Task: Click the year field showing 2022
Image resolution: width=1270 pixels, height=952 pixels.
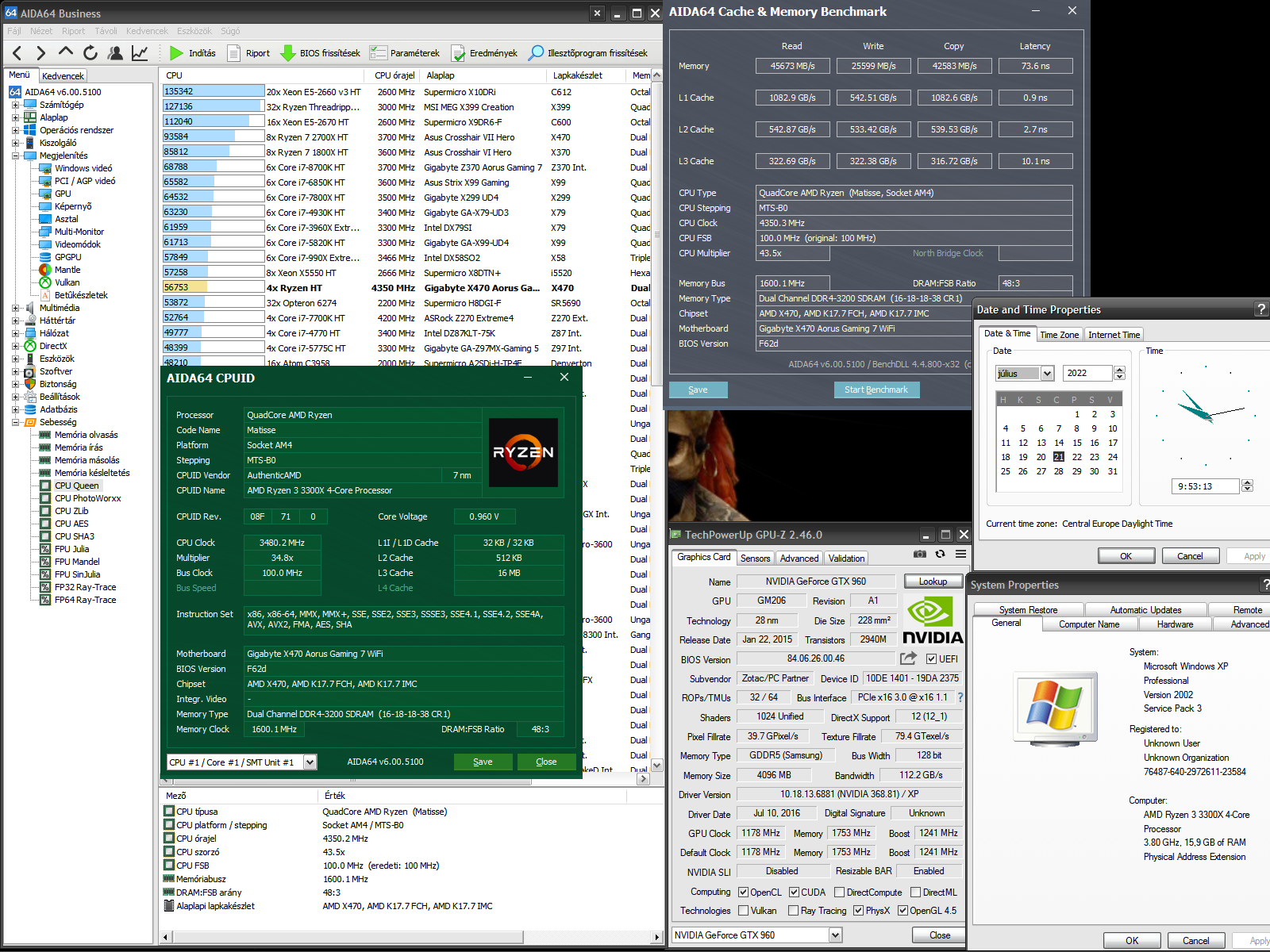Action: (1088, 373)
